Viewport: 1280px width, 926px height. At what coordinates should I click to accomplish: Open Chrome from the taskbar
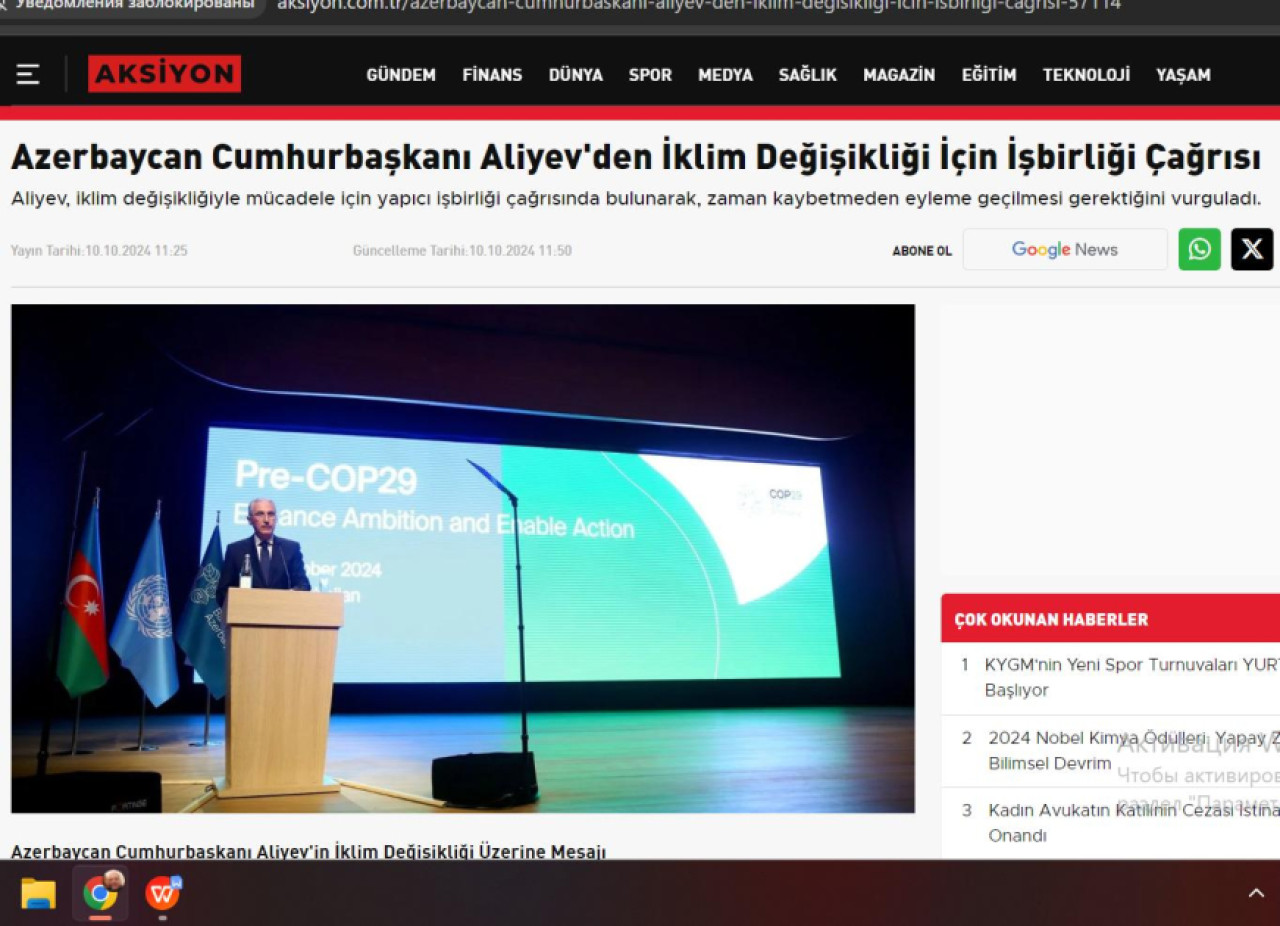pos(100,893)
